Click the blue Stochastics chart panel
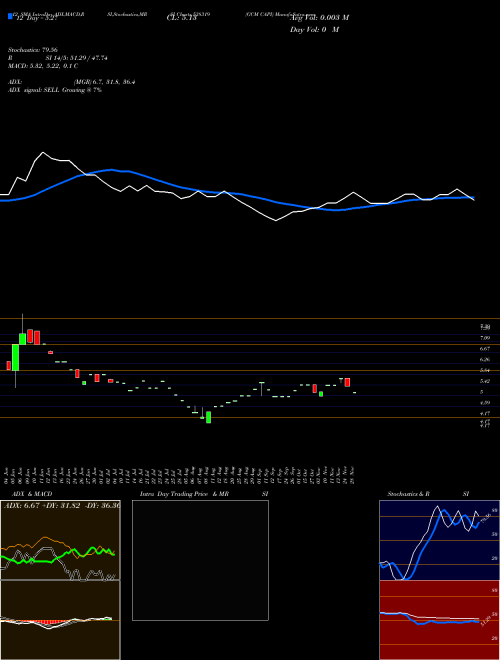 pyautogui.click(x=439, y=540)
